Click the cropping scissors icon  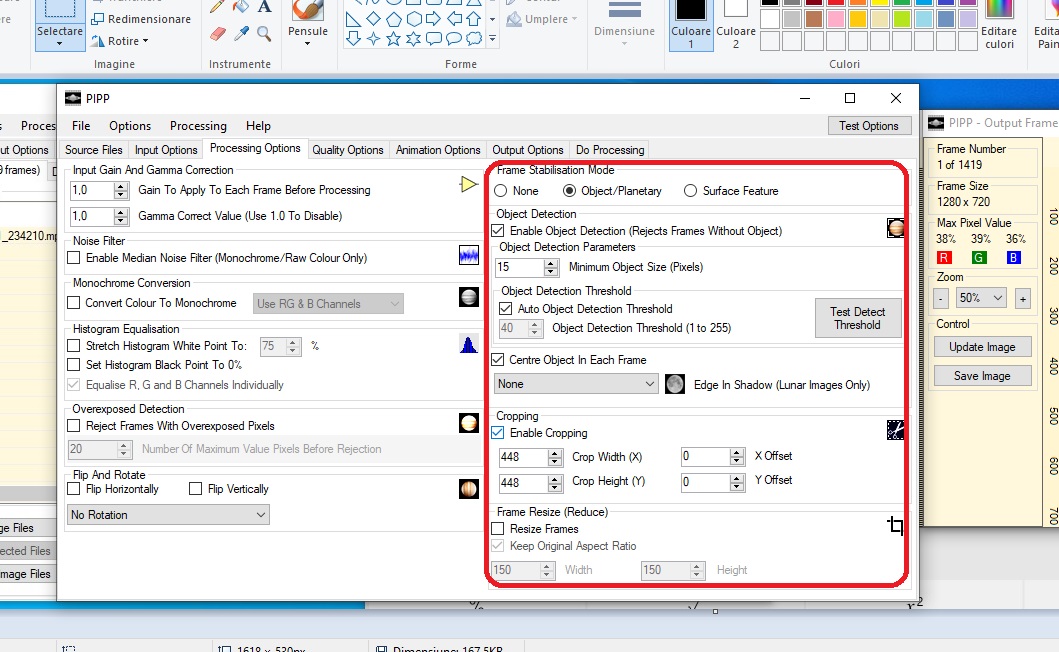[x=895, y=430]
